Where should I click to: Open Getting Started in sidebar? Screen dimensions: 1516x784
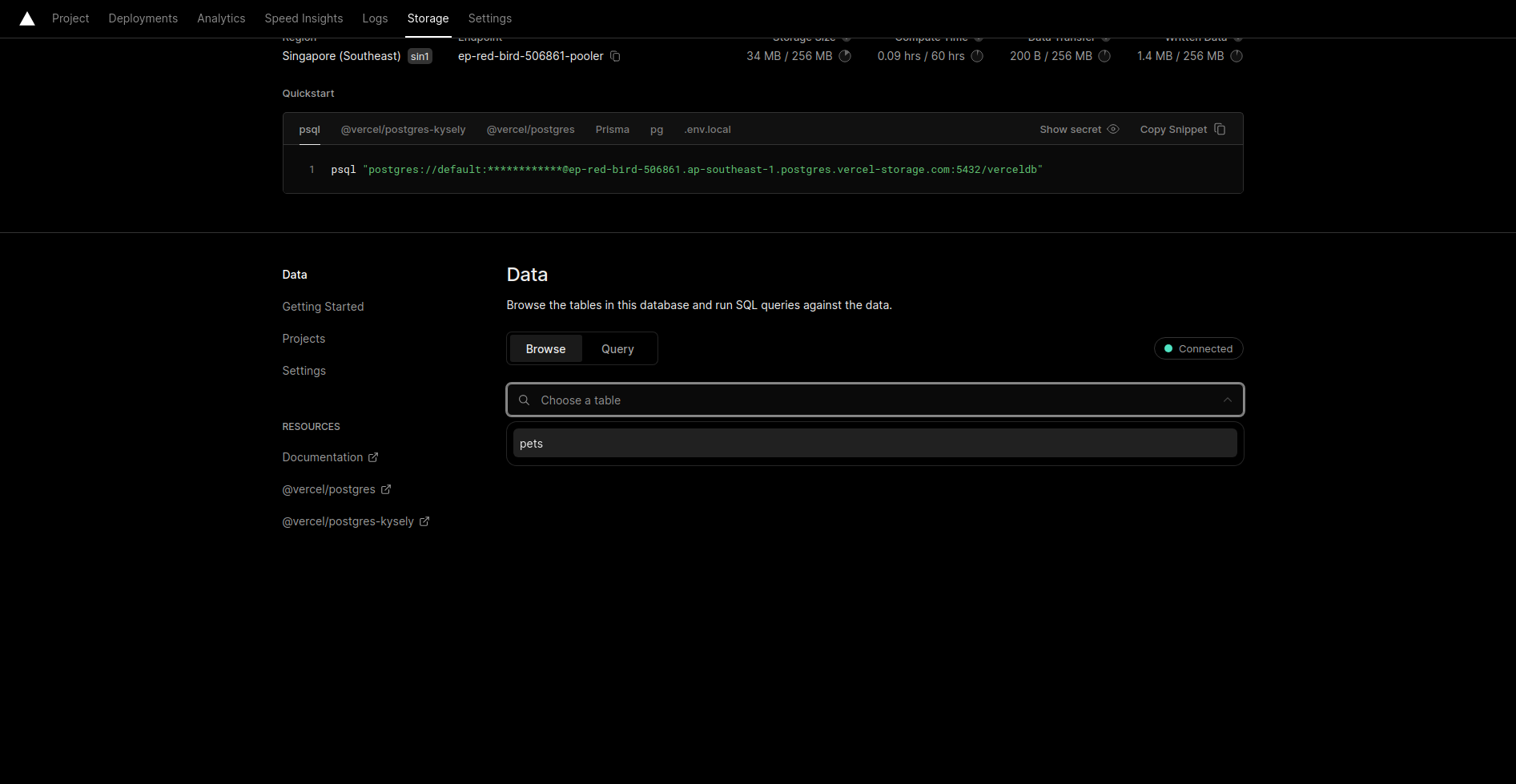pos(323,307)
